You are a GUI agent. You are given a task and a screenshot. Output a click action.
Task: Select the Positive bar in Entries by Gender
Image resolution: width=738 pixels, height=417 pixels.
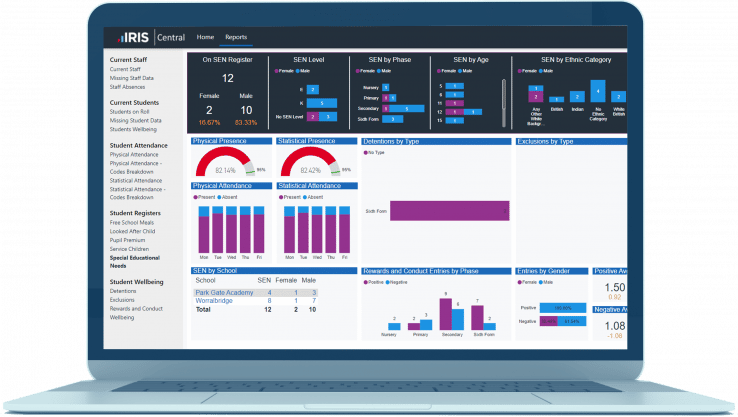pos(564,307)
